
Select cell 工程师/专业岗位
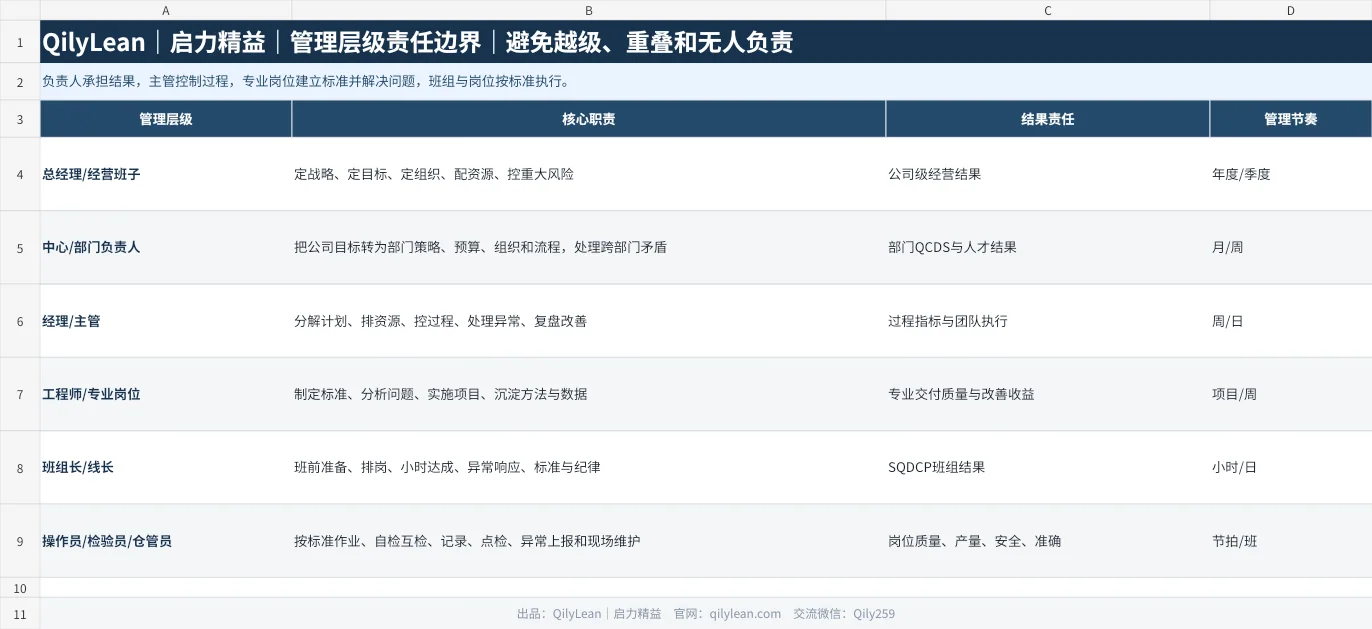point(166,394)
